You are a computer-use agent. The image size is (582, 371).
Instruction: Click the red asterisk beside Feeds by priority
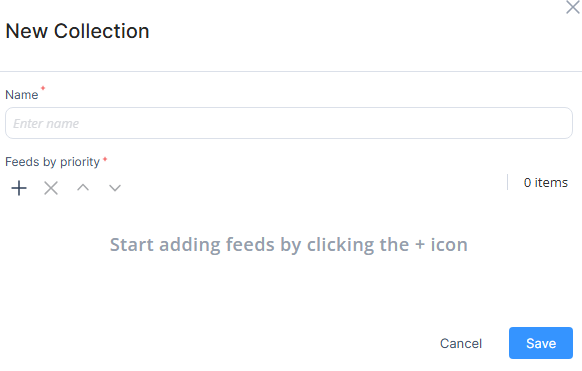(105, 160)
